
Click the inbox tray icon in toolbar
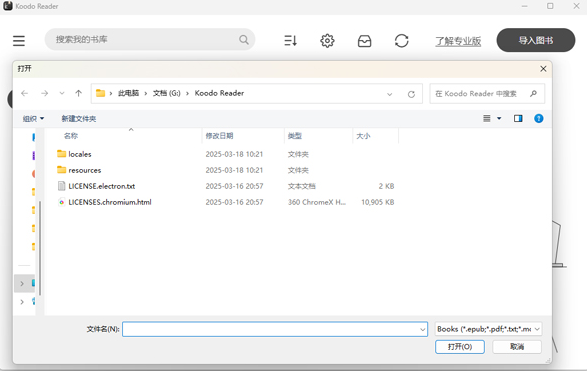point(364,41)
